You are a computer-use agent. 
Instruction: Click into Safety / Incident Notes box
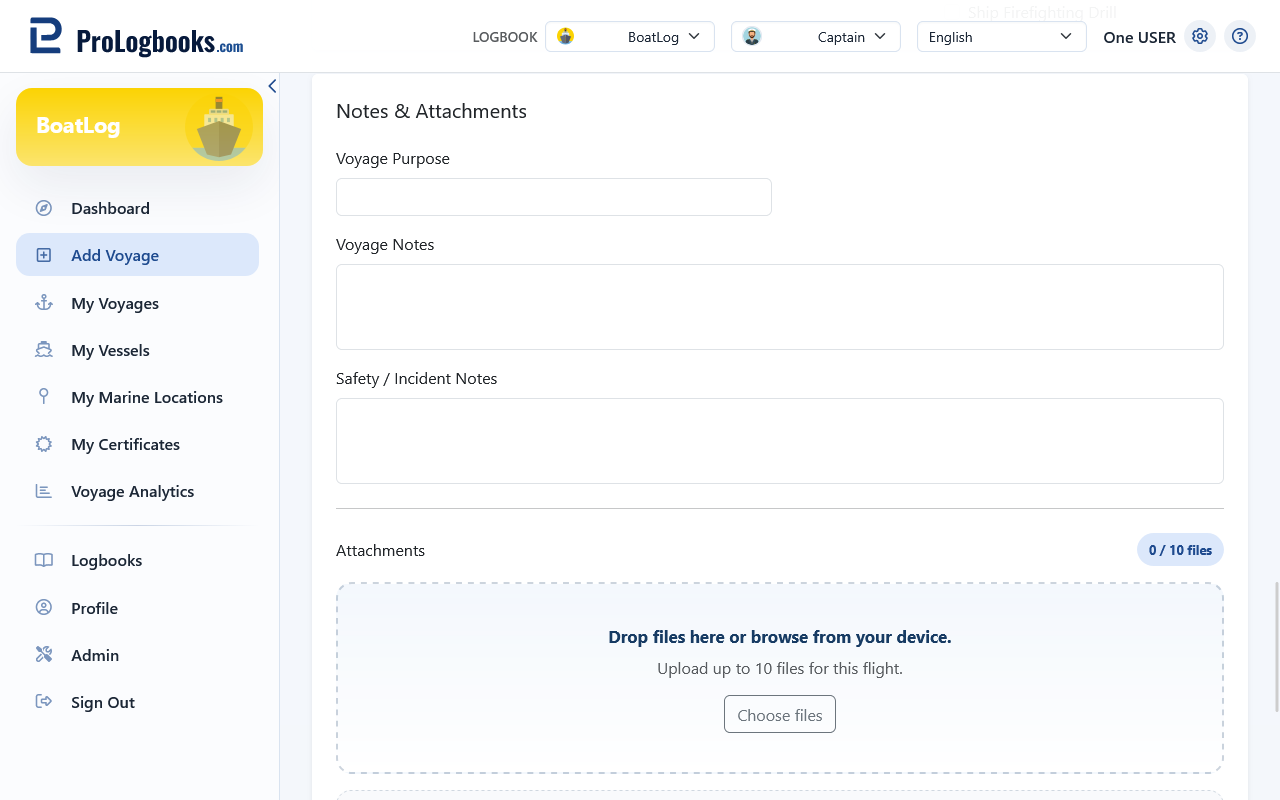click(780, 441)
